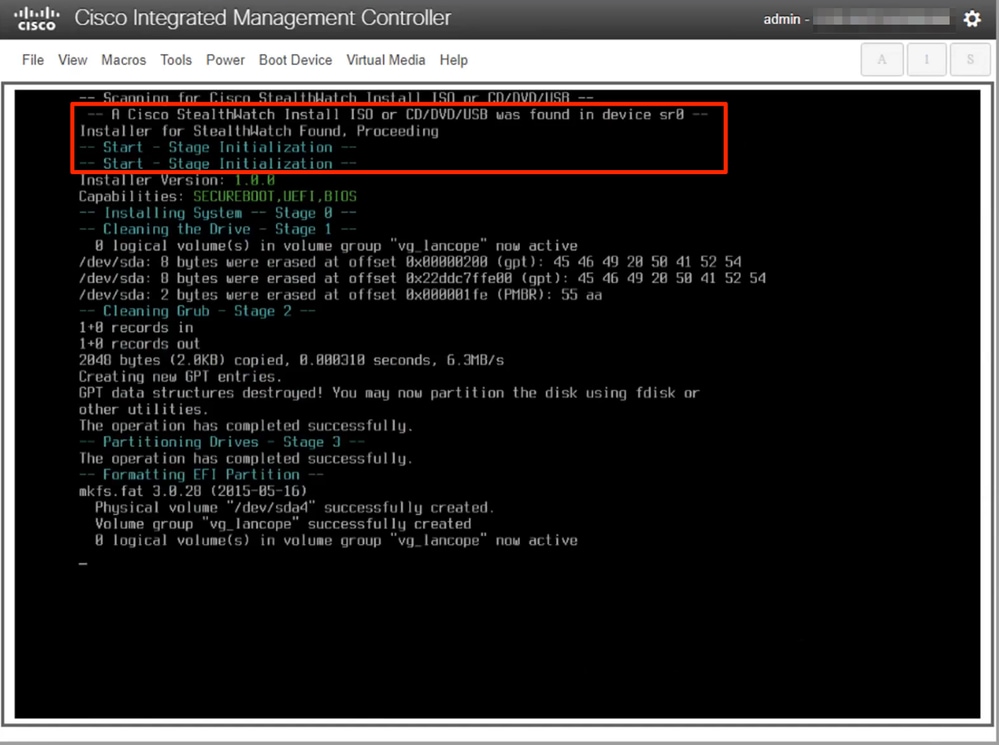Screen dimensions: 999x745
Task: Click the 'Creating new GPT entries.' line
Action: (x=180, y=377)
